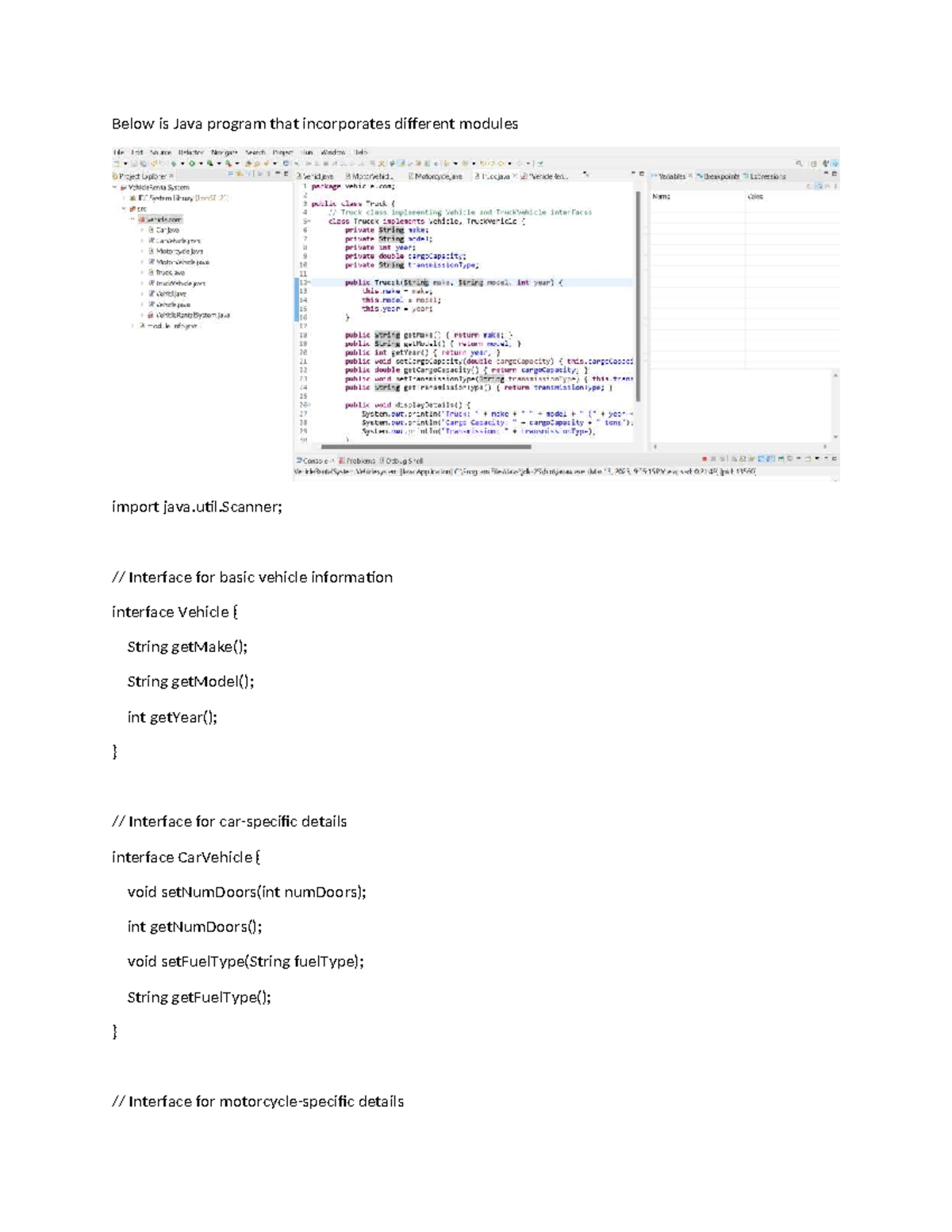This screenshot has height=1232, width=952.
Task: Open the File menu in Eclipse
Action: click(119, 152)
